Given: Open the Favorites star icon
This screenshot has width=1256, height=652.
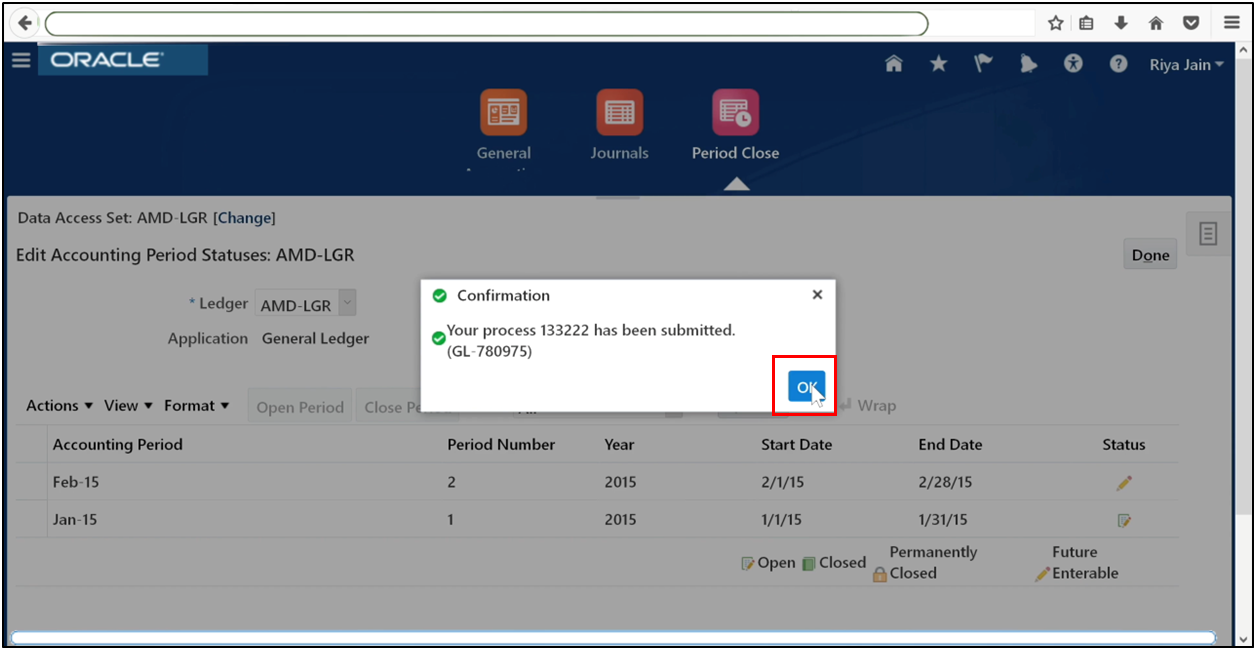Looking at the screenshot, I should (938, 63).
